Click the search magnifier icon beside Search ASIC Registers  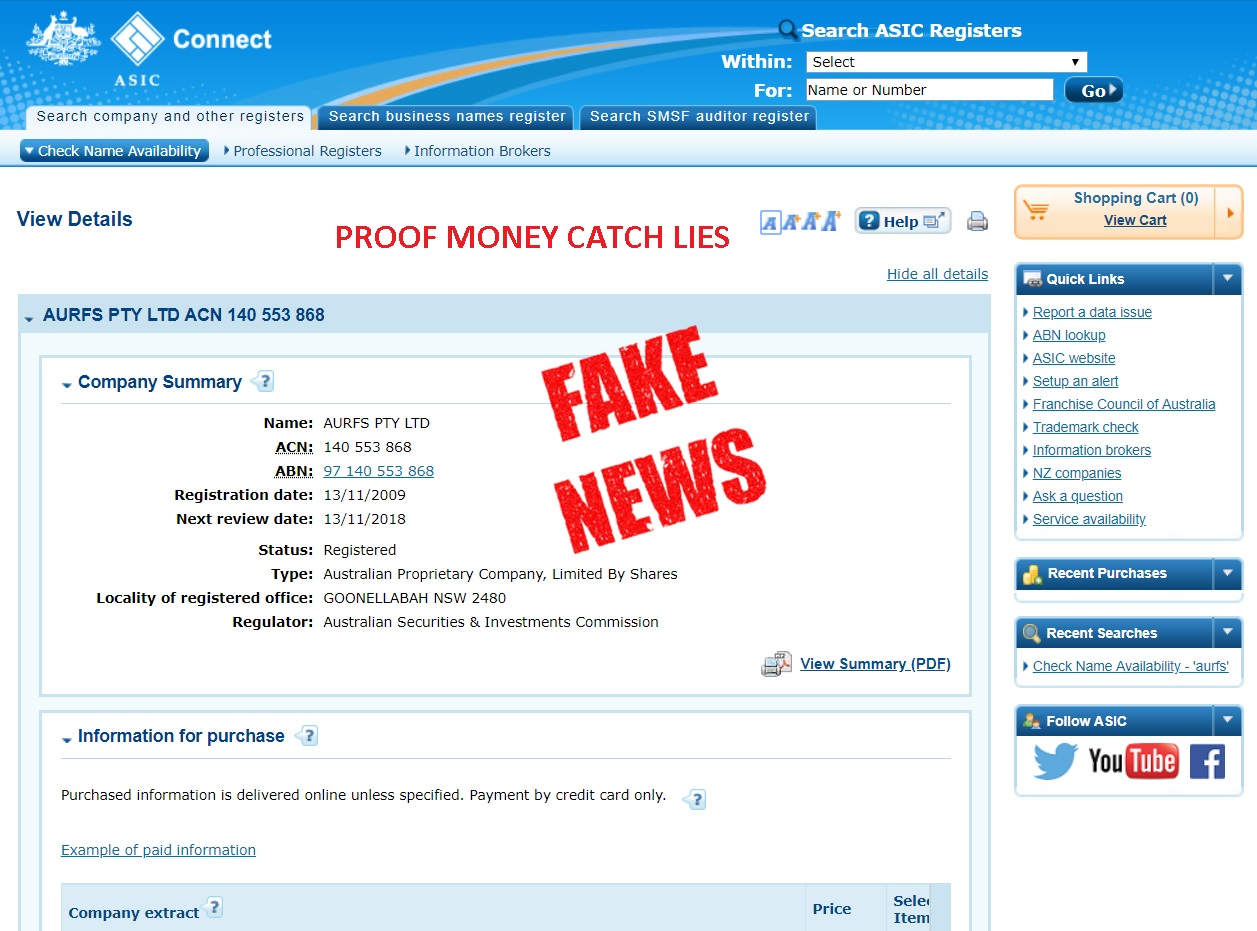(x=789, y=30)
